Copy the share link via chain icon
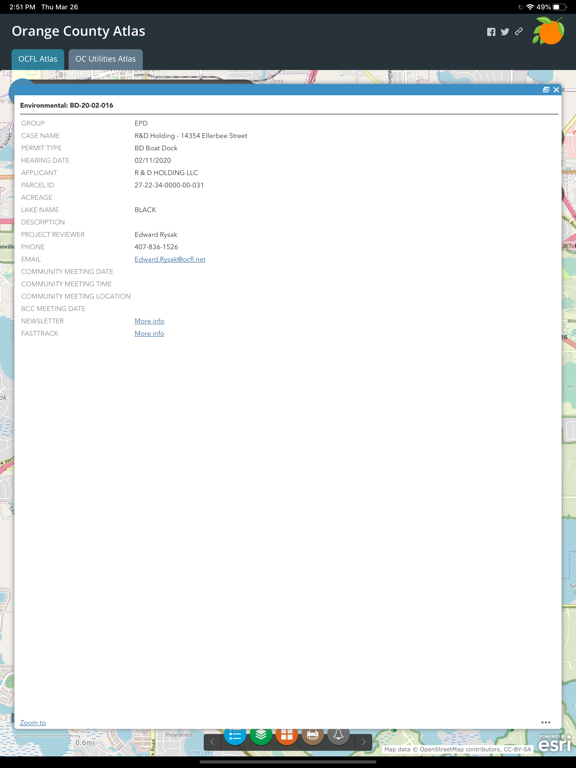Viewport: 576px width, 768px height. [519, 31]
